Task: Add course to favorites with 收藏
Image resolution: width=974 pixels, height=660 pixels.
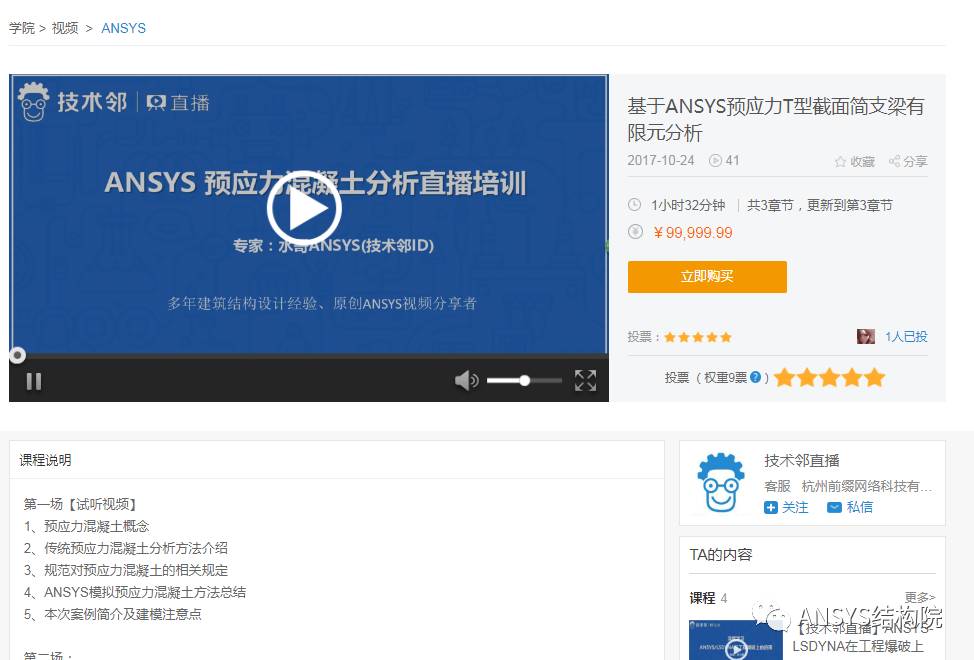Action: point(855,161)
